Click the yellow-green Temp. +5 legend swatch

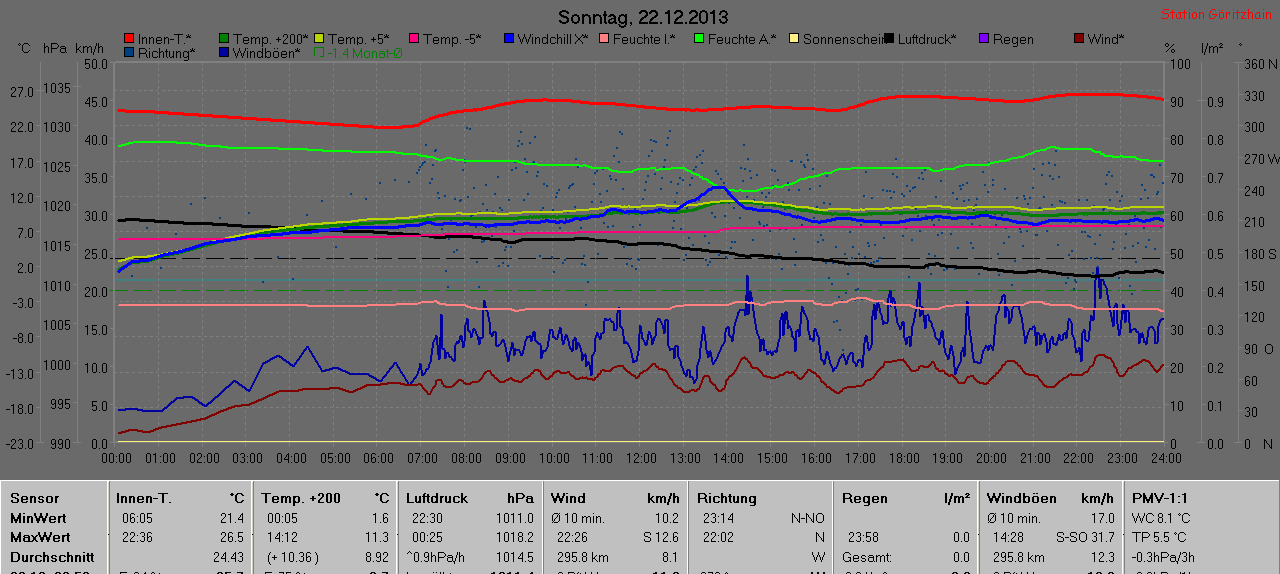pos(319,39)
